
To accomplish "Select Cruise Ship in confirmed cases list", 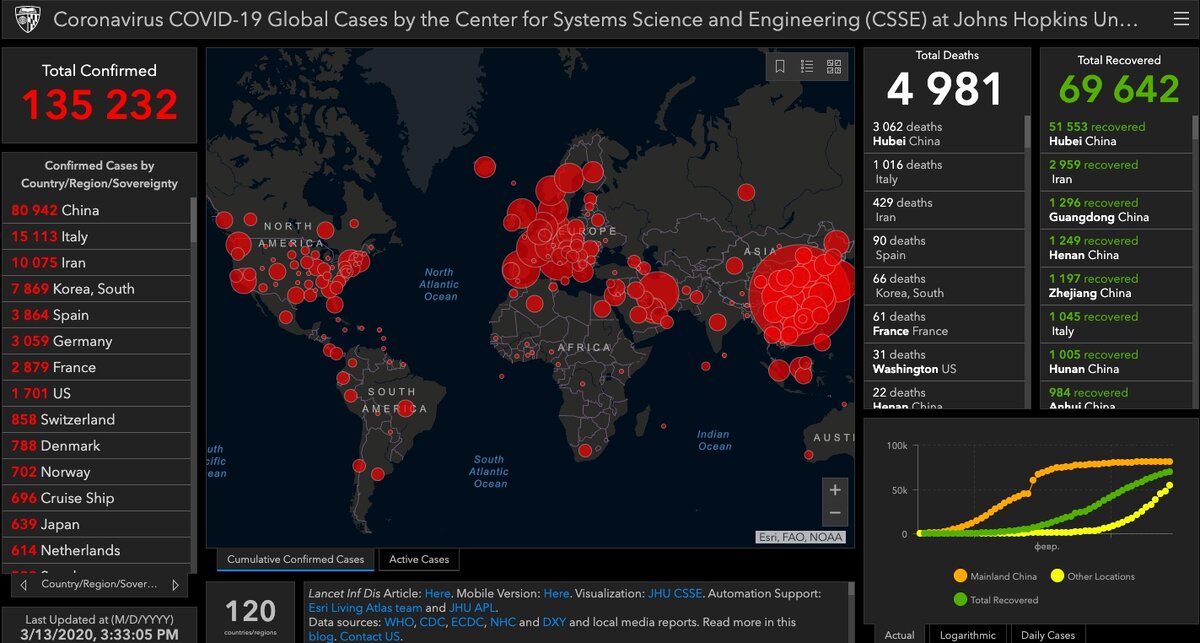I will click(96, 498).
